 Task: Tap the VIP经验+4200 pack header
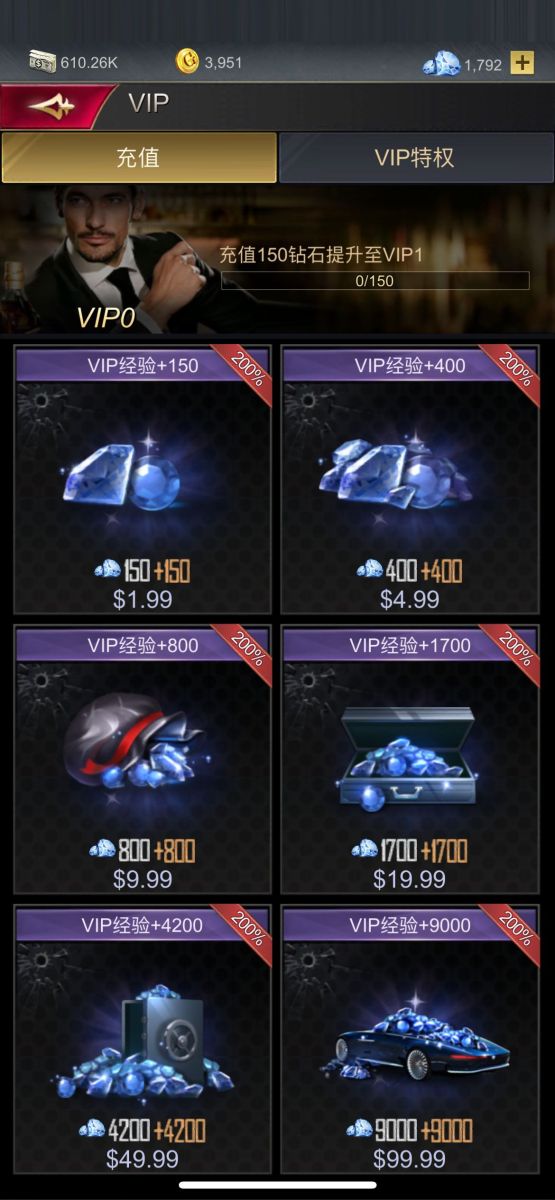point(143,926)
